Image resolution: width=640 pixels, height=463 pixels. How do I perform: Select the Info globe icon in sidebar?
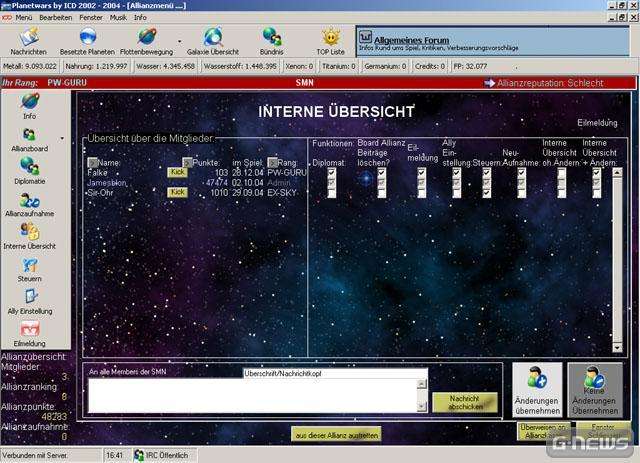click(x=30, y=101)
